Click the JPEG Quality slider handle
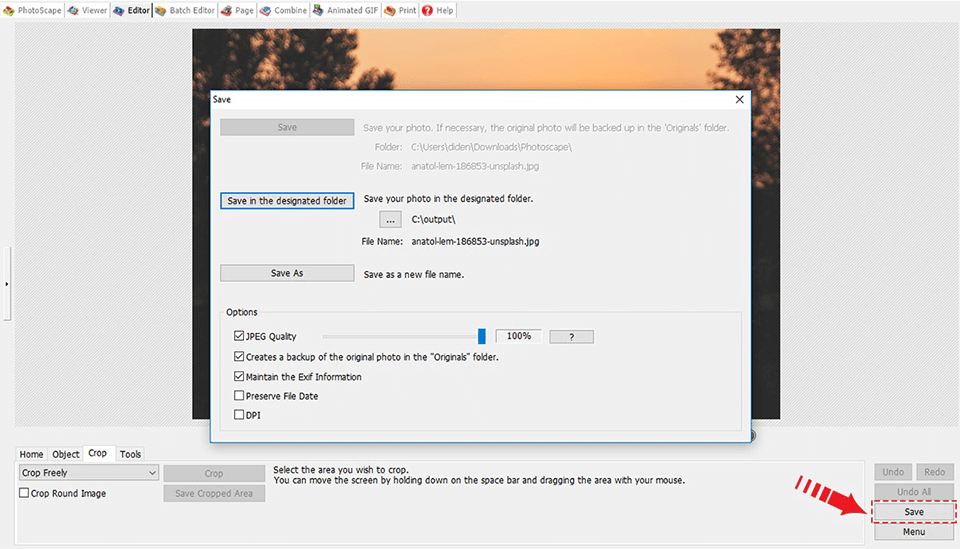 tap(481, 336)
